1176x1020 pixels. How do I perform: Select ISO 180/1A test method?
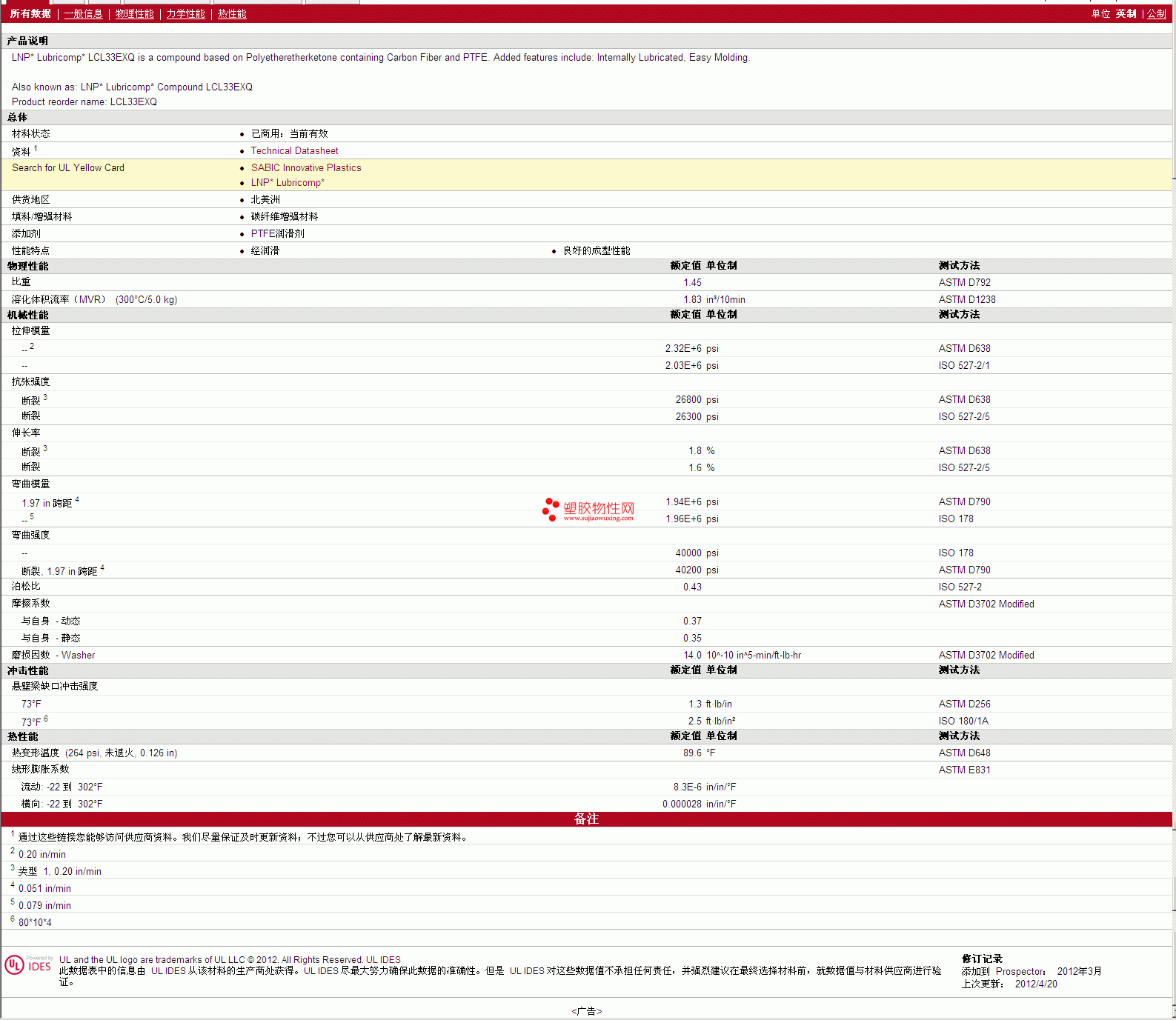point(963,721)
